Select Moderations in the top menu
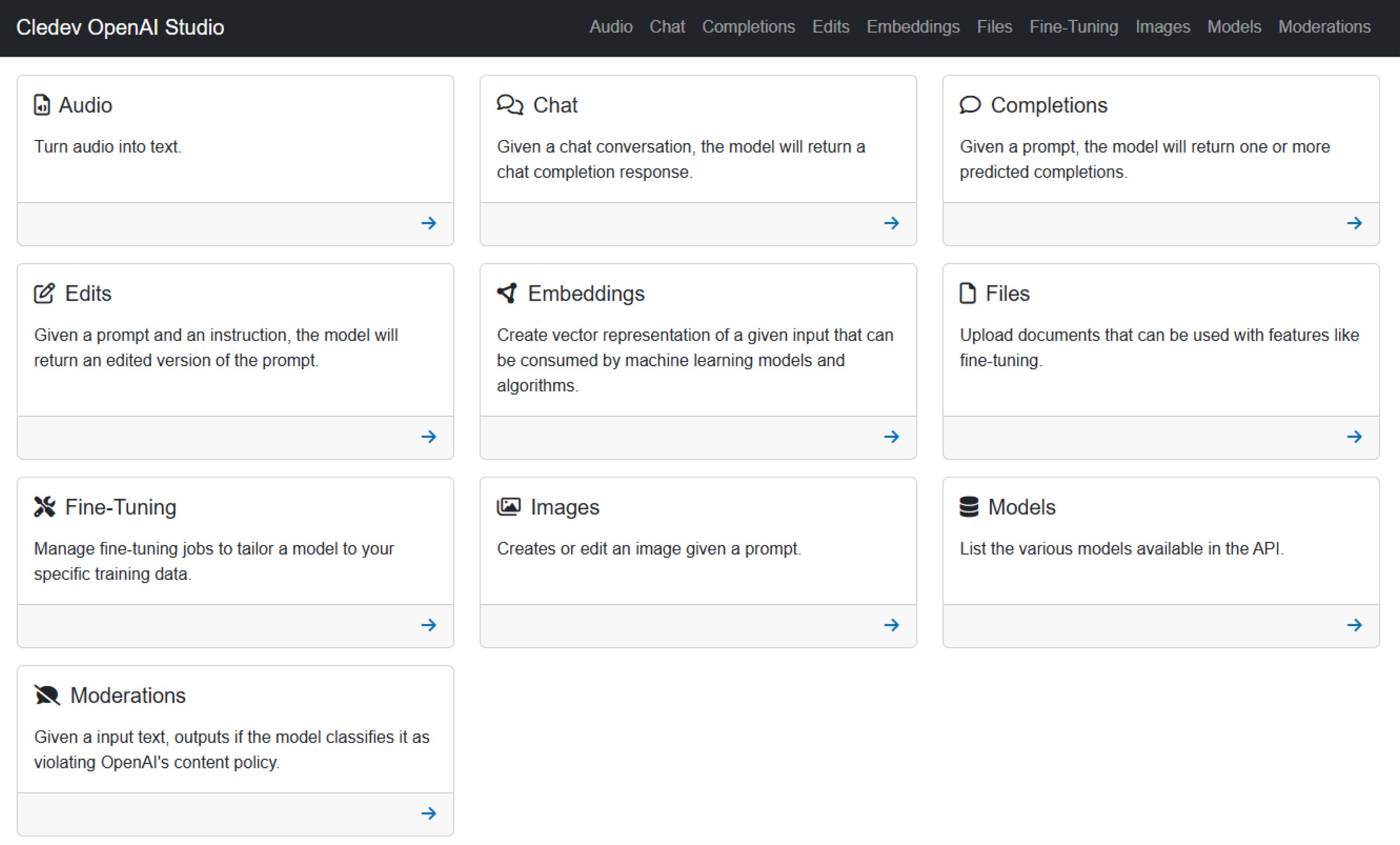 pyautogui.click(x=1324, y=27)
